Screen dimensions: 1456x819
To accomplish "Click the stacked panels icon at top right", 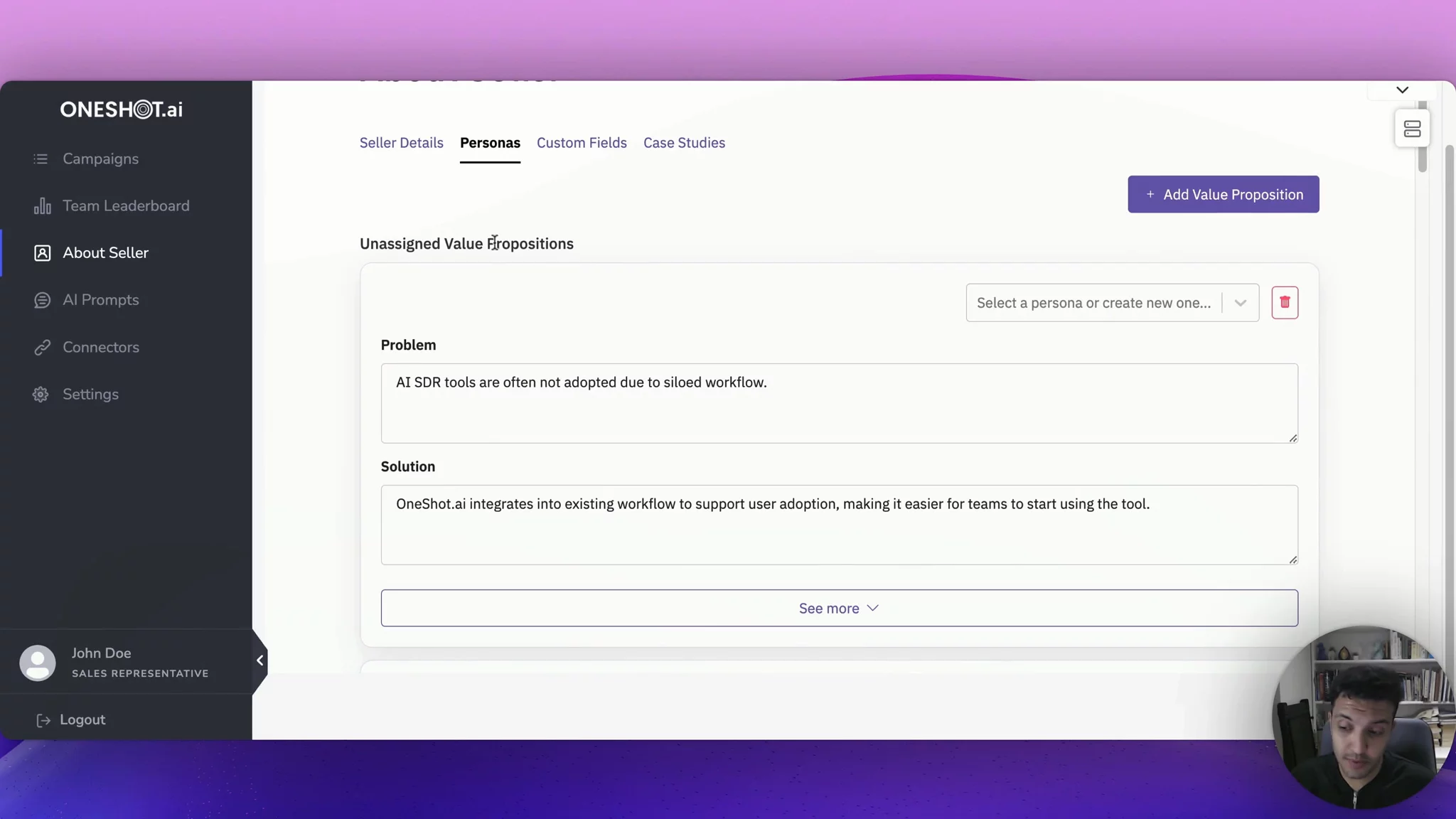I will tap(1412, 129).
